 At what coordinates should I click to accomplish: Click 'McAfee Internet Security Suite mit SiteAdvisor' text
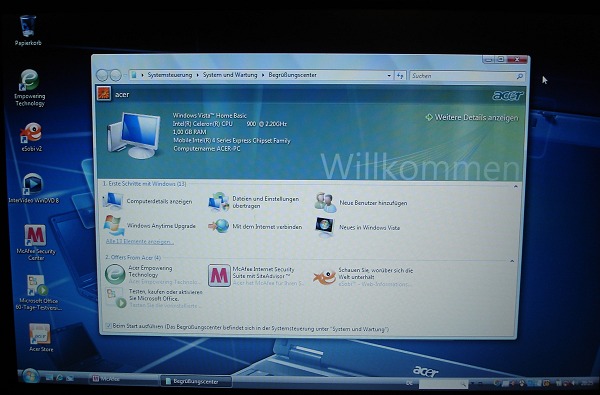[263, 273]
